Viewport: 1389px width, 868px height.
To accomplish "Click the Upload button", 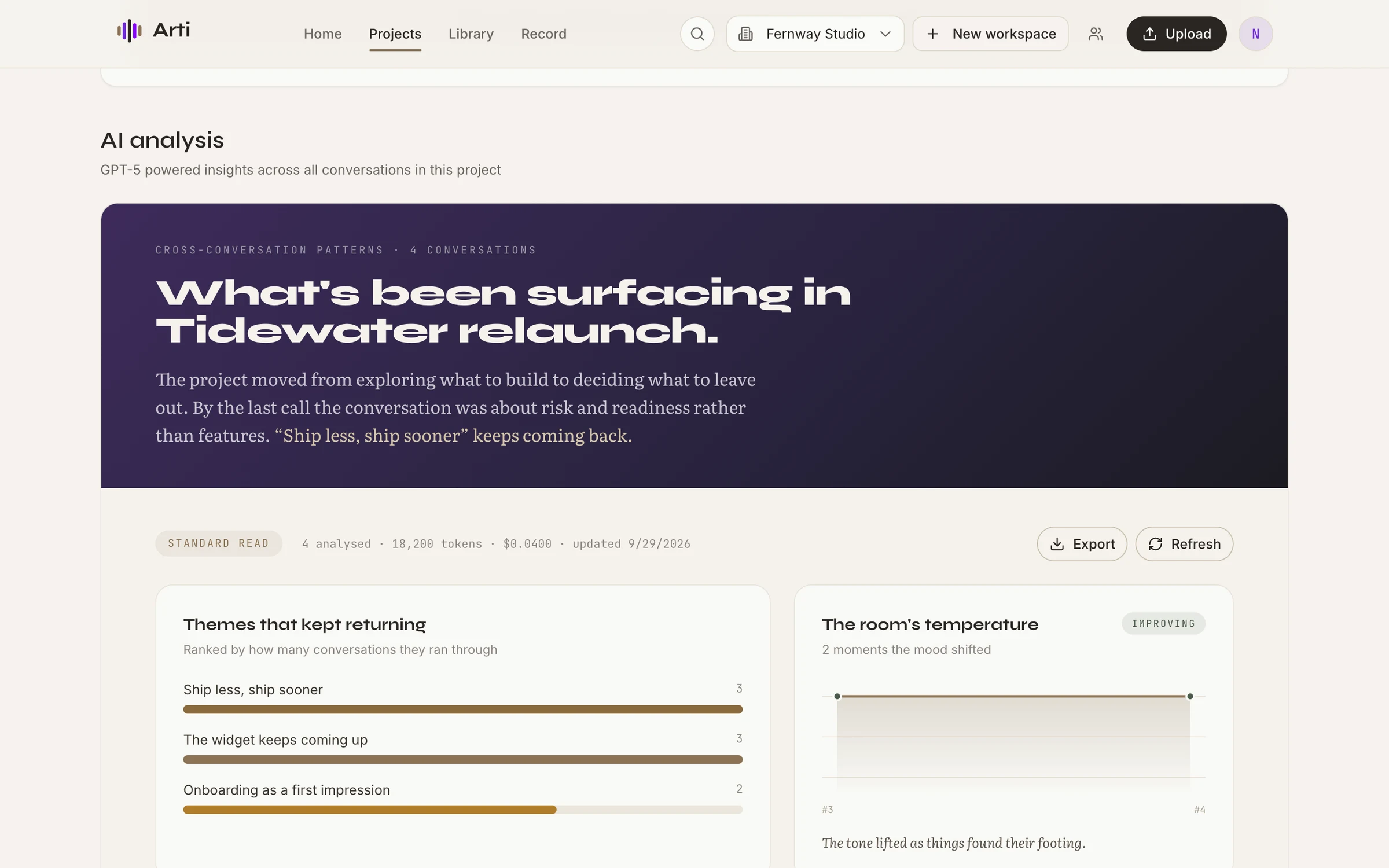I will pyautogui.click(x=1176, y=34).
